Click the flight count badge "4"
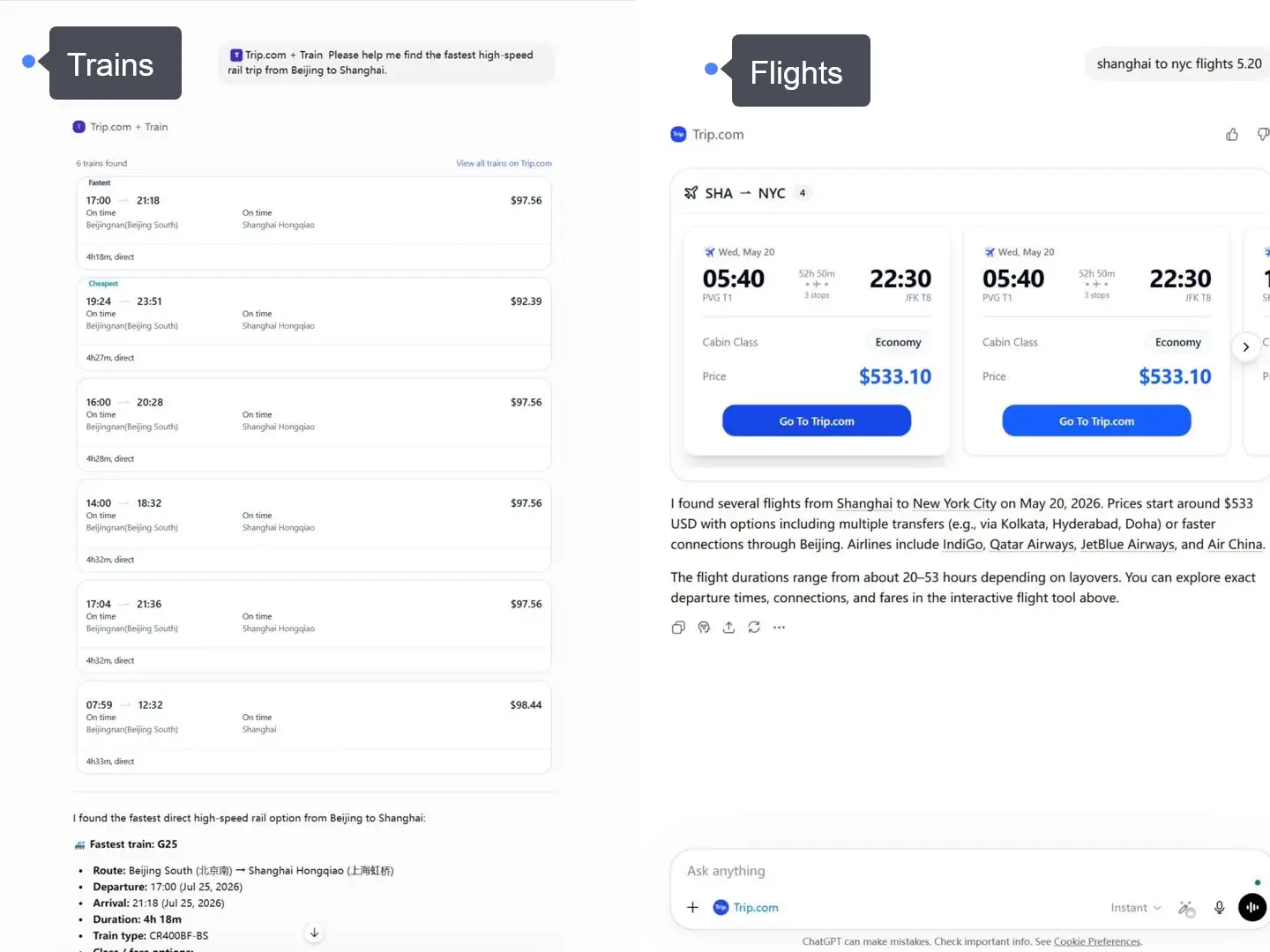 pyautogui.click(x=803, y=193)
